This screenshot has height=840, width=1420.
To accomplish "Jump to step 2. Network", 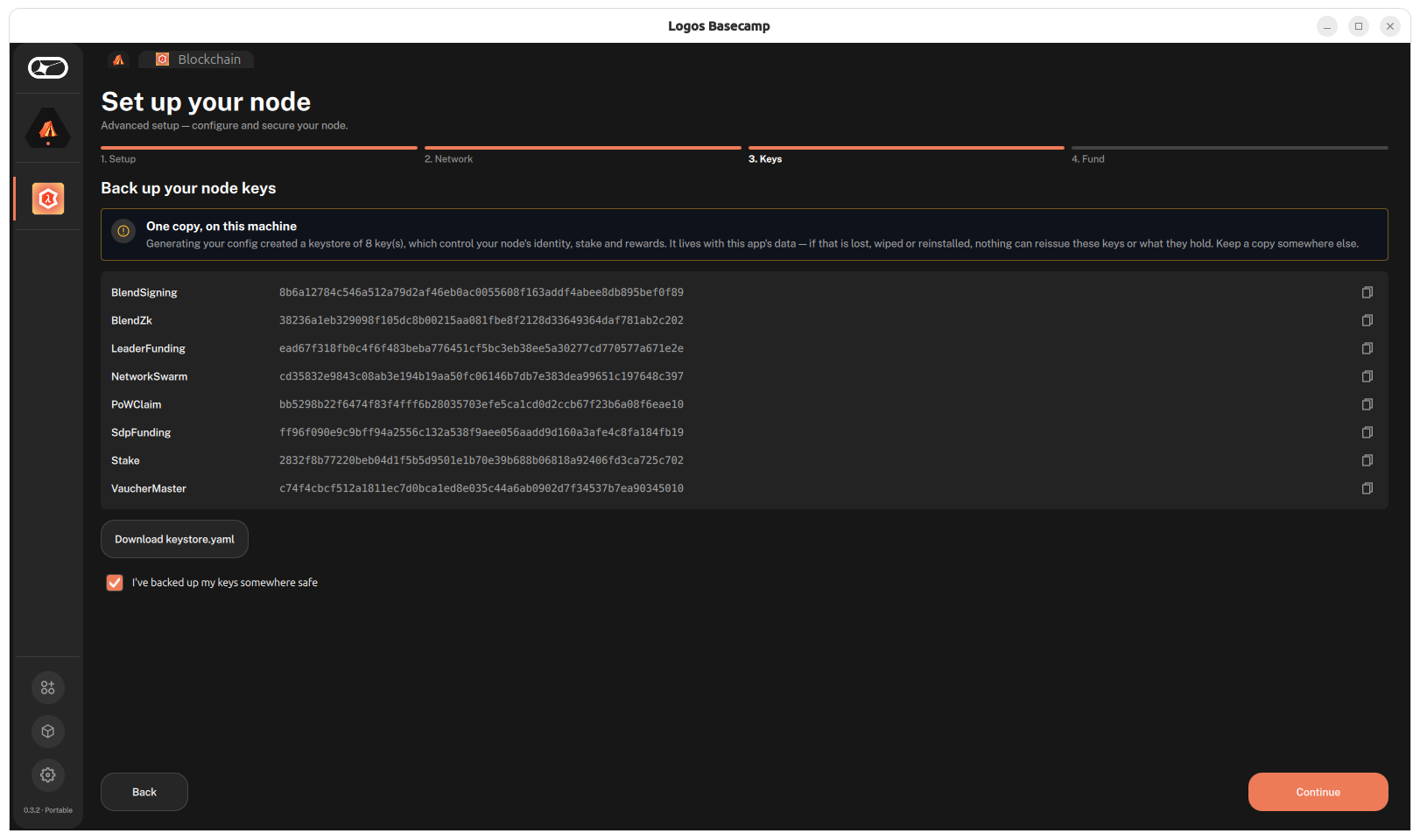I will (x=448, y=159).
